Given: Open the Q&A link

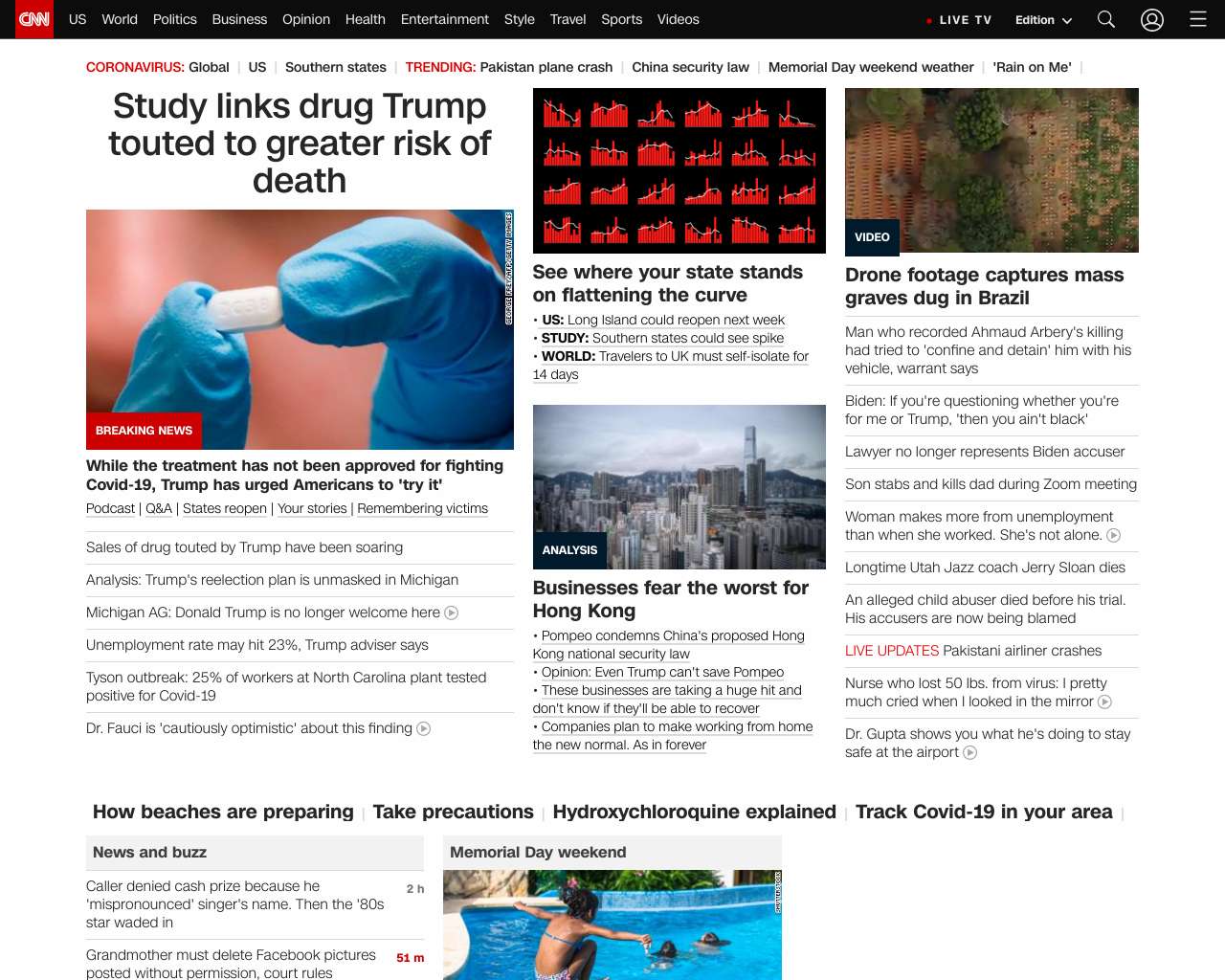Looking at the screenshot, I should coord(159,508).
